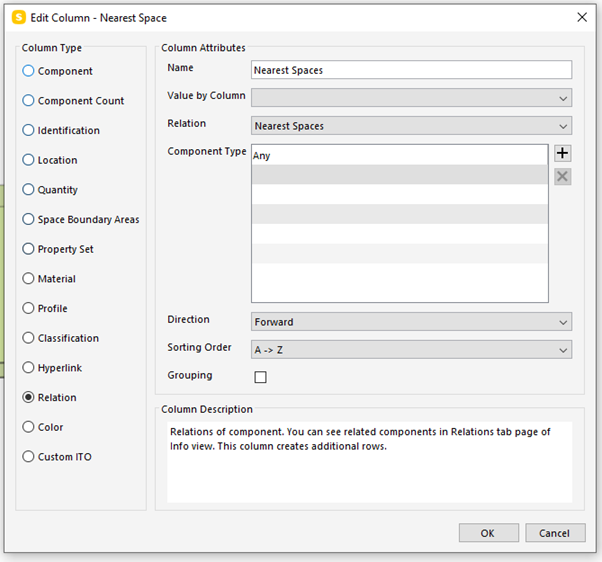Open the Value by Column dropdown
The width and height of the screenshot is (602, 562).
(x=411, y=98)
